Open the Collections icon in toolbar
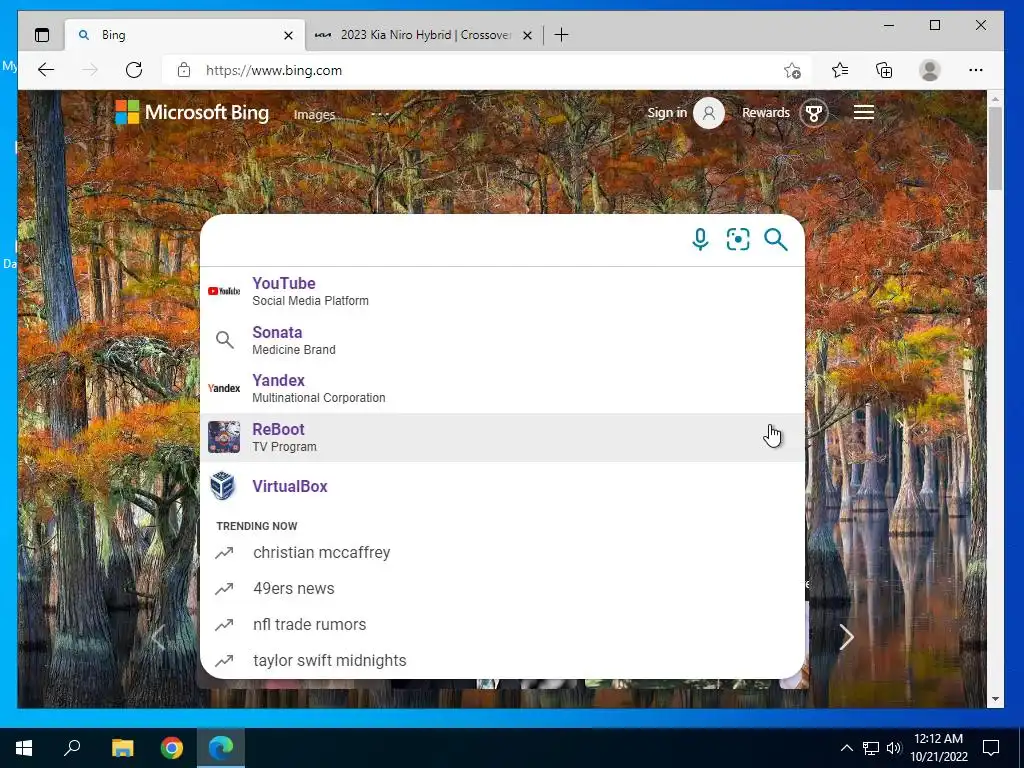This screenshot has width=1024, height=768. [884, 70]
